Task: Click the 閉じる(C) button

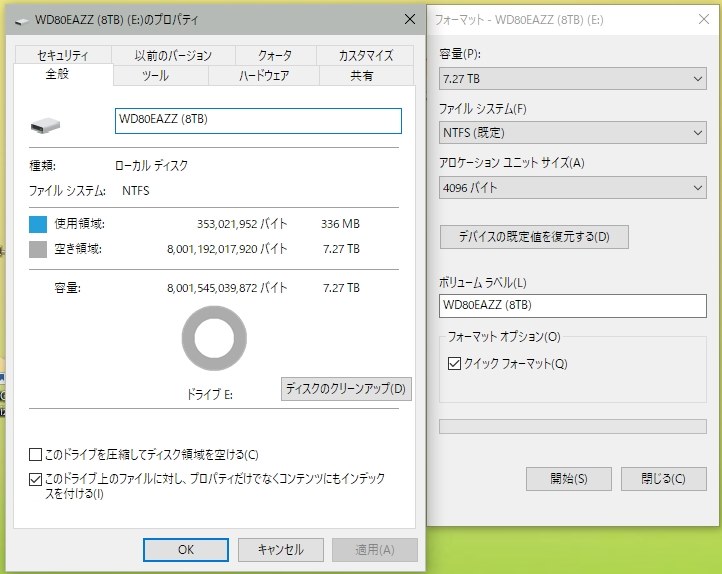Action: [x=664, y=479]
